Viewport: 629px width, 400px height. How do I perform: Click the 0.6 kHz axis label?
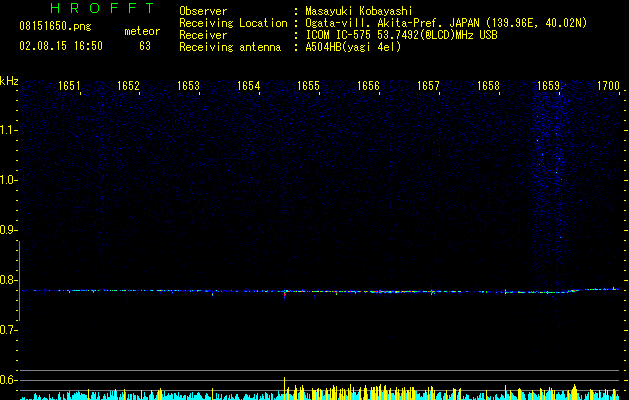(7, 380)
